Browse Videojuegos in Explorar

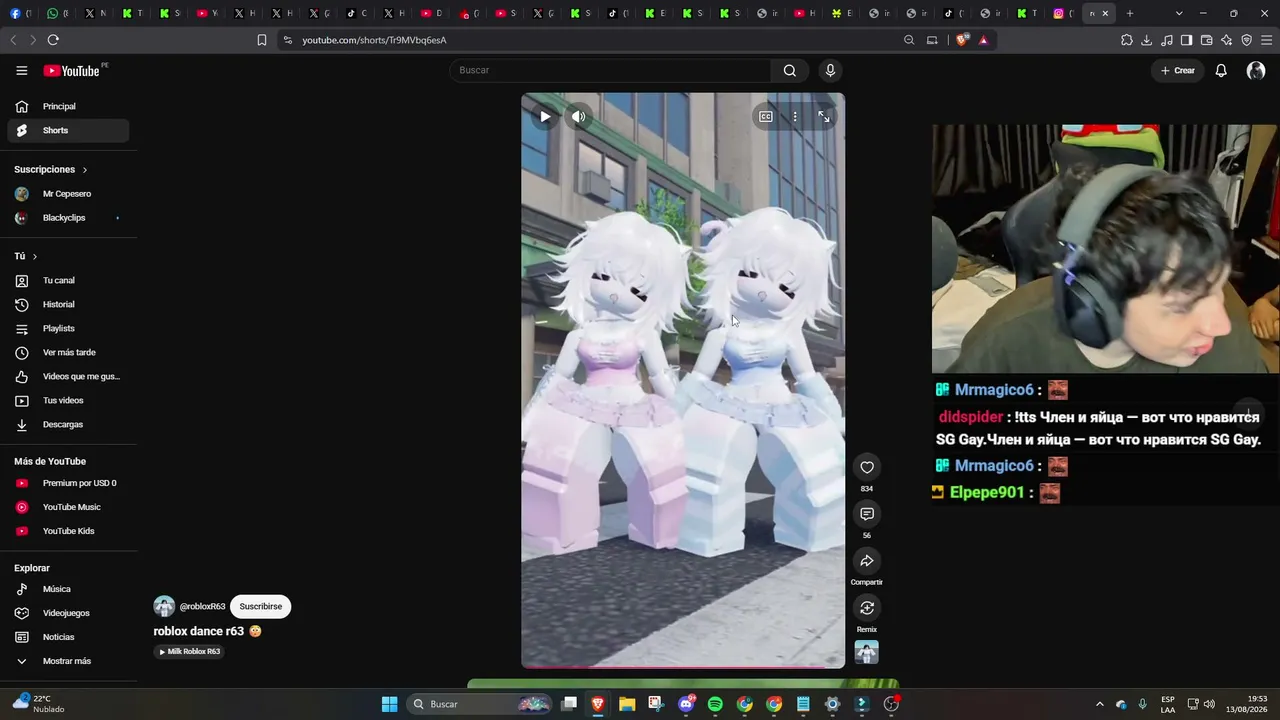click(x=68, y=613)
